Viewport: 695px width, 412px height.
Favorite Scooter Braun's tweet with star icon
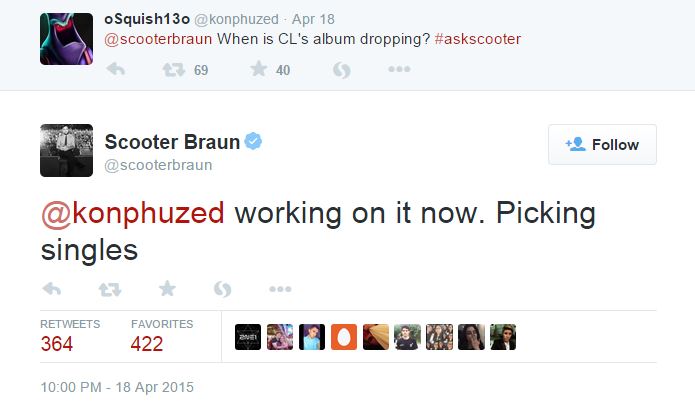(167, 289)
